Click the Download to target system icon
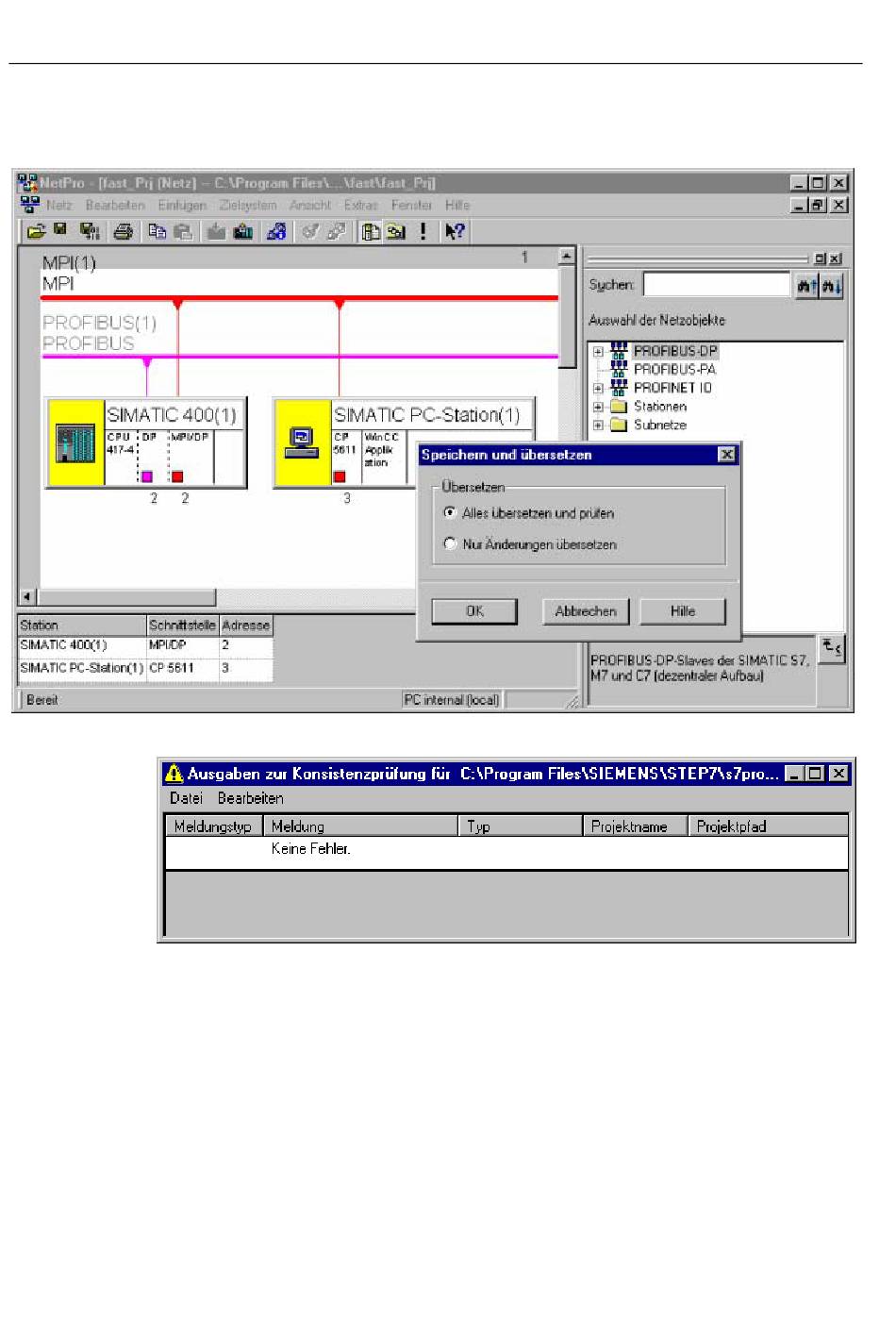The image size is (896, 1318). [216, 231]
